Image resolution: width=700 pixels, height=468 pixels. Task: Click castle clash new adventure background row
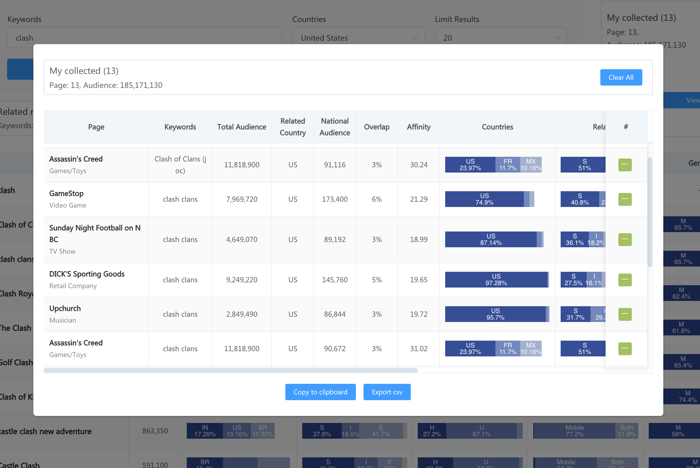(x=350, y=431)
